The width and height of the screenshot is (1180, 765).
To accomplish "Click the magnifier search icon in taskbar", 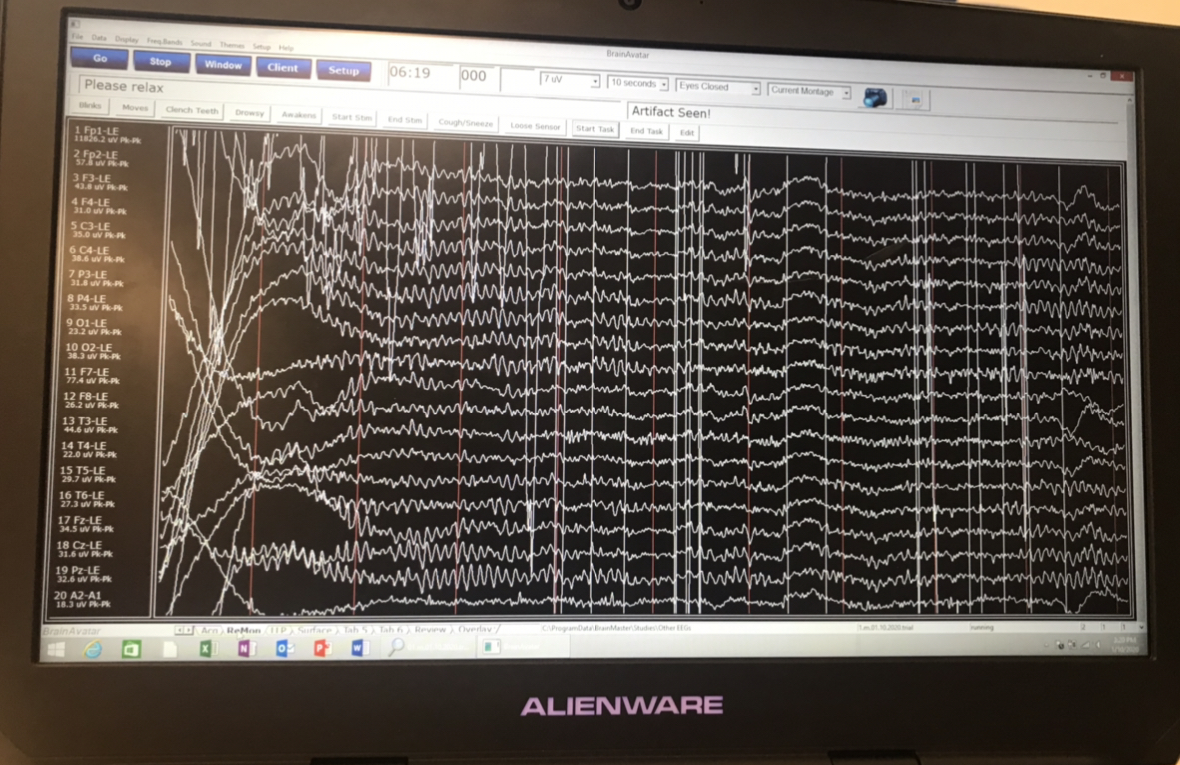I will pos(396,646).
